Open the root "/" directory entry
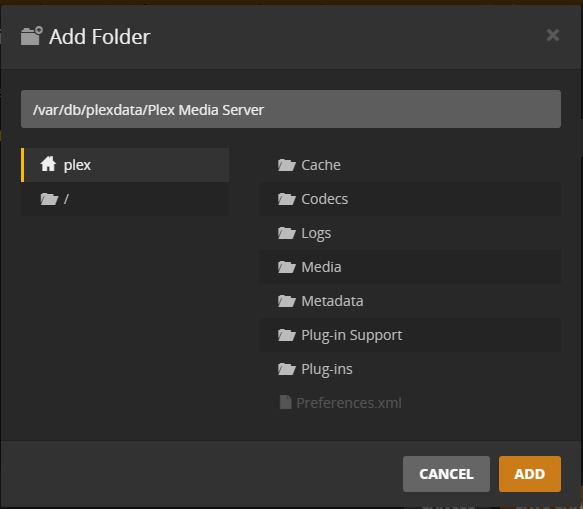The image size is (583, 509). [x=125, y=199]
